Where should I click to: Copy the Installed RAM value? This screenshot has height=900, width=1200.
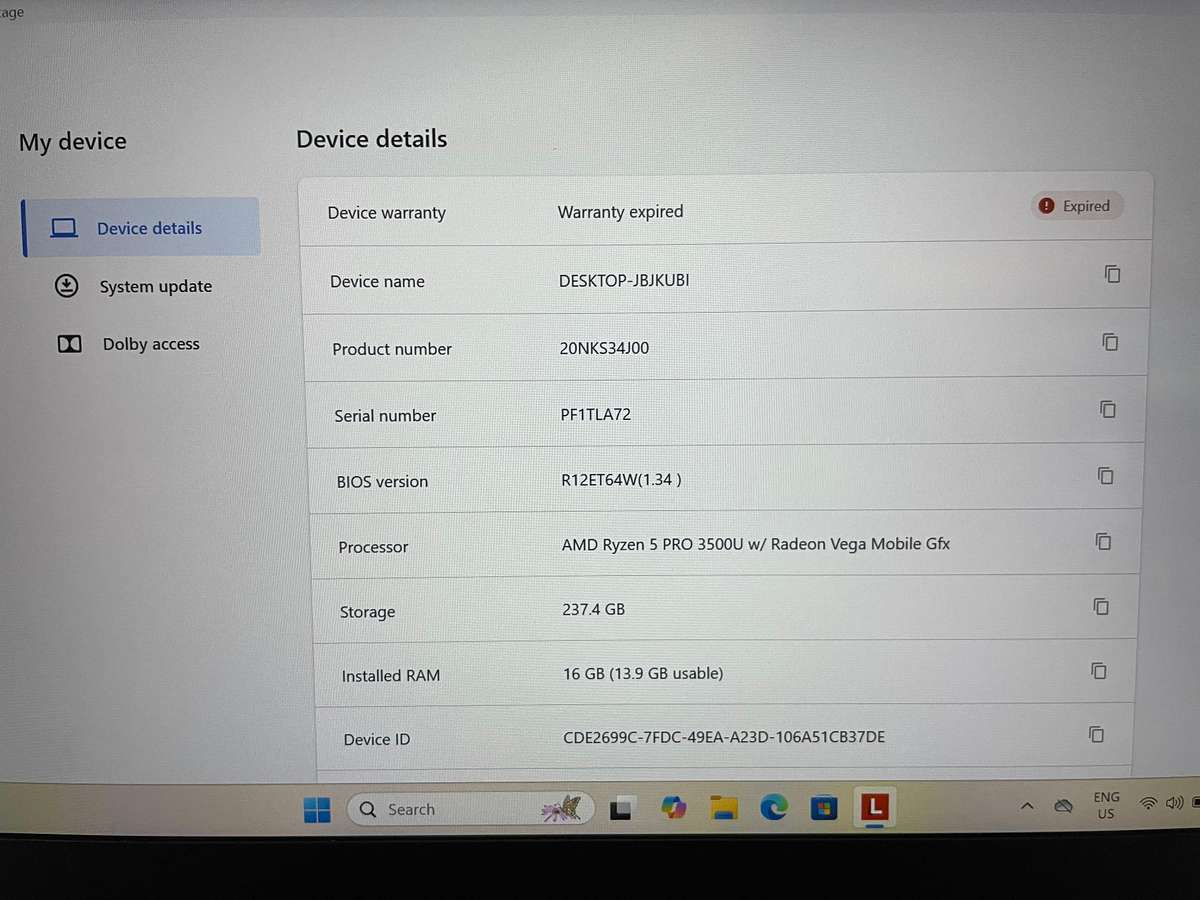(1099, 671)
